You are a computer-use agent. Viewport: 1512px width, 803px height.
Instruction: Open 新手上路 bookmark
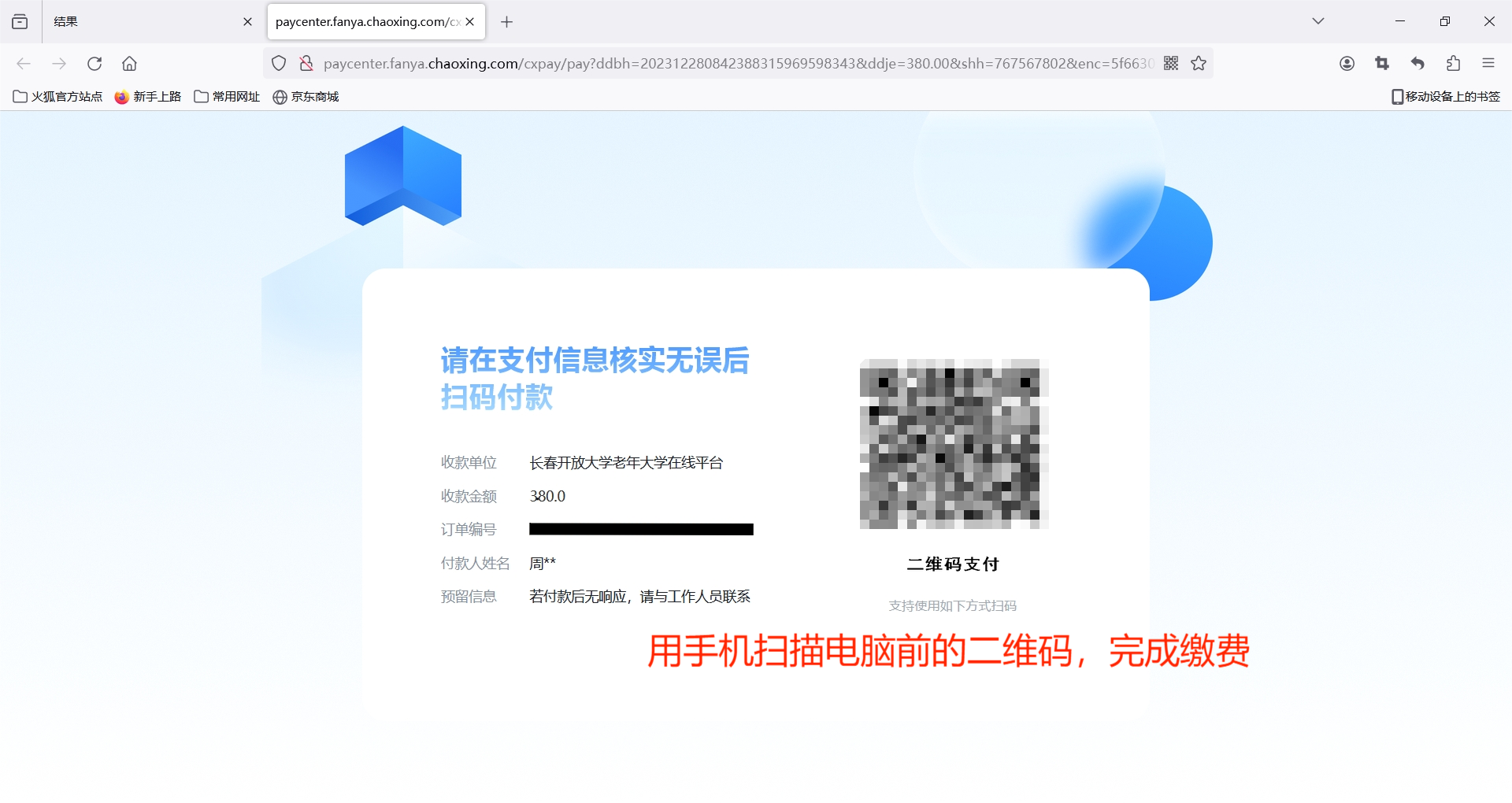tap(148, 97)
